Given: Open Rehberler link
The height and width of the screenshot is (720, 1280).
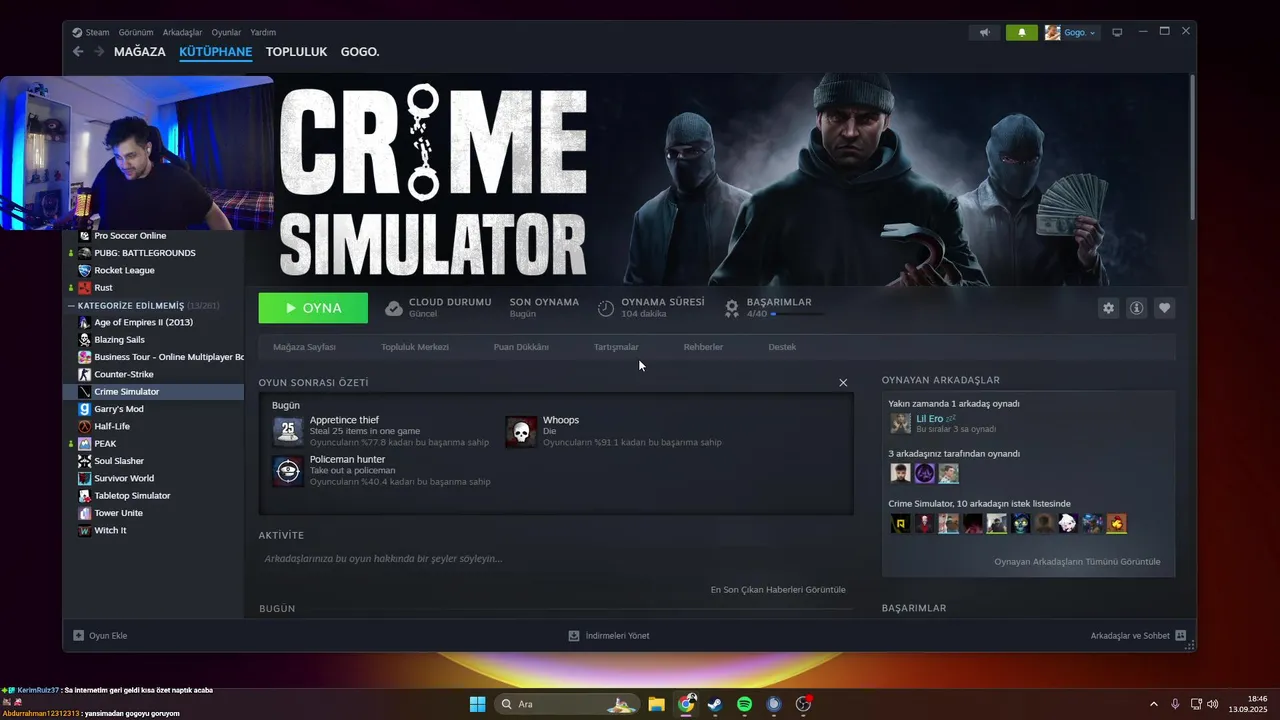Looking at the screenshot, I should point(703,347).
